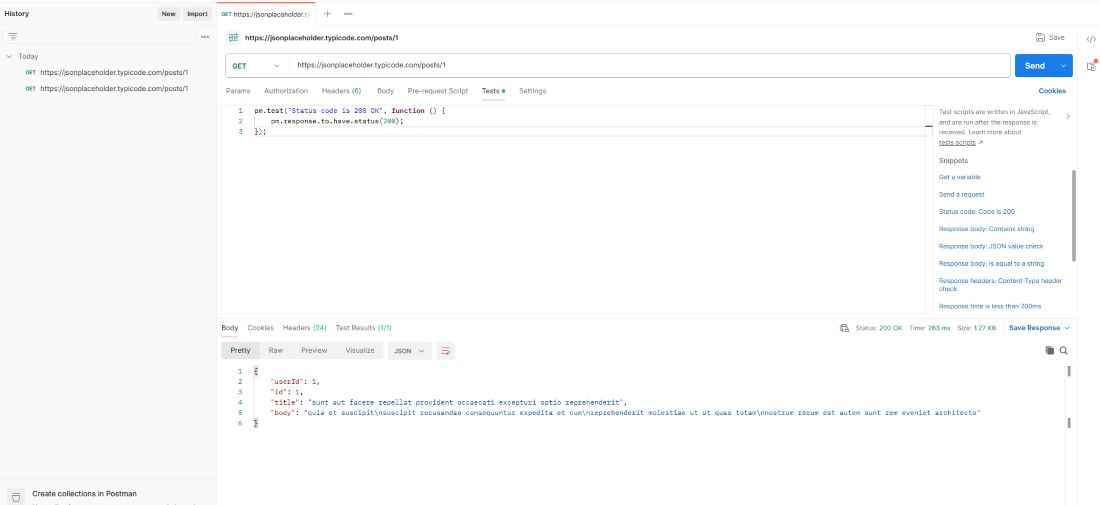This screenshot has height=505, width=1100.
Task: Open the code snippet panel icon
Action: click(x=1090, y=39)
